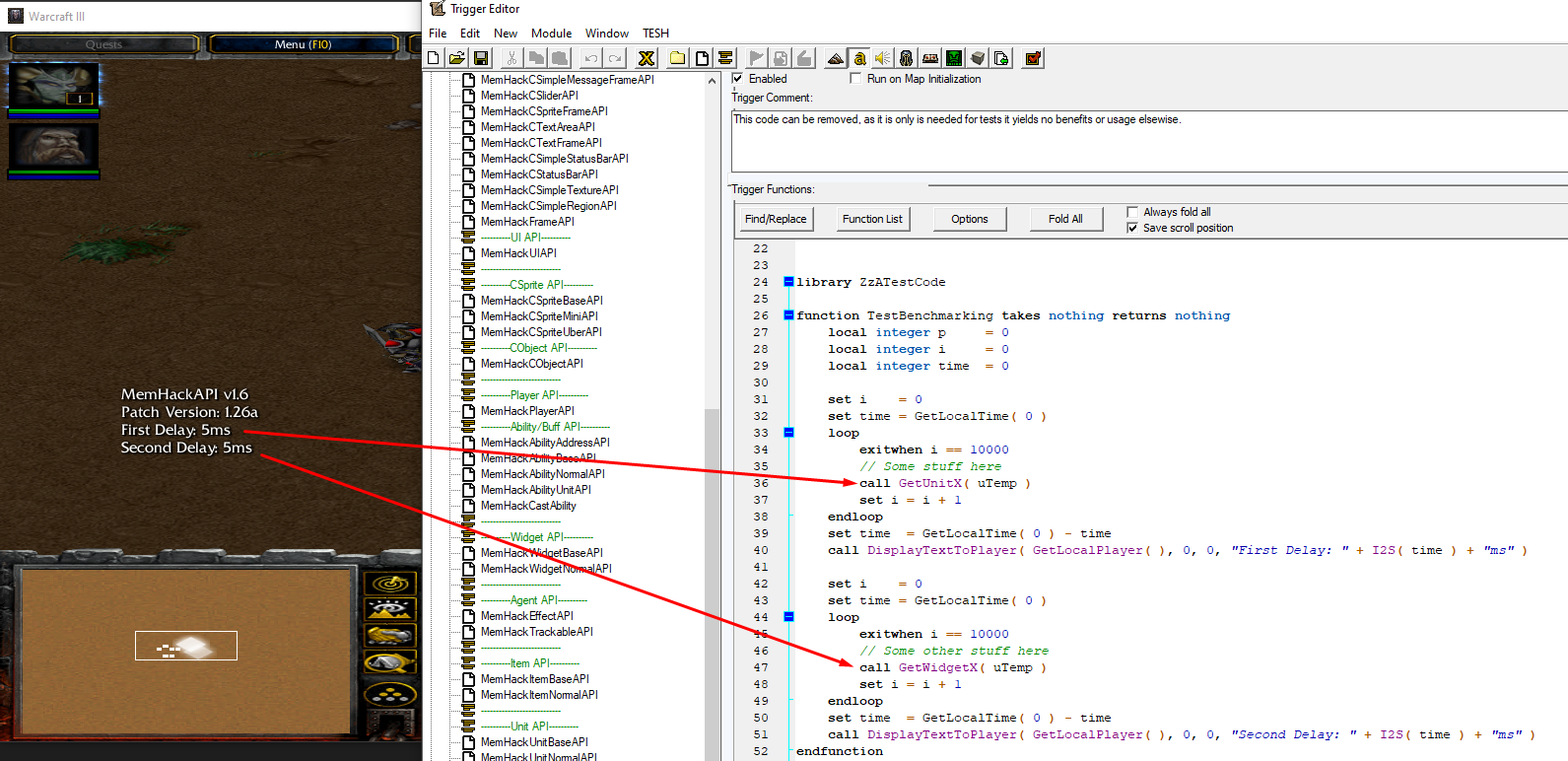The height and width of the screenshot is (761, 1568).
Task: Click the Import Manager icon
Action: (1001, 58)
